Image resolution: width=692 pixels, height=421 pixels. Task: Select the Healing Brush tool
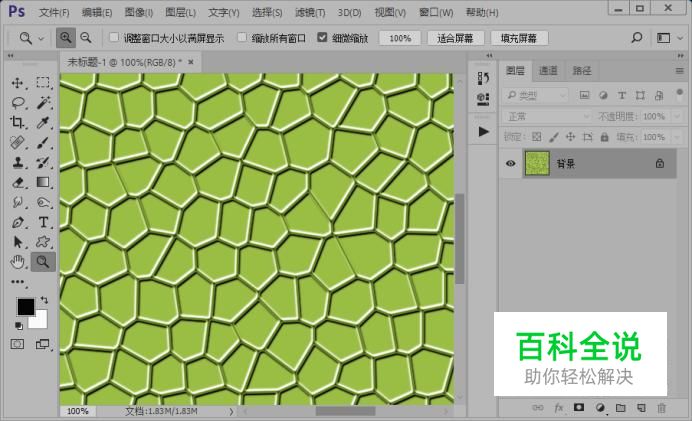[x=18, y=143]
